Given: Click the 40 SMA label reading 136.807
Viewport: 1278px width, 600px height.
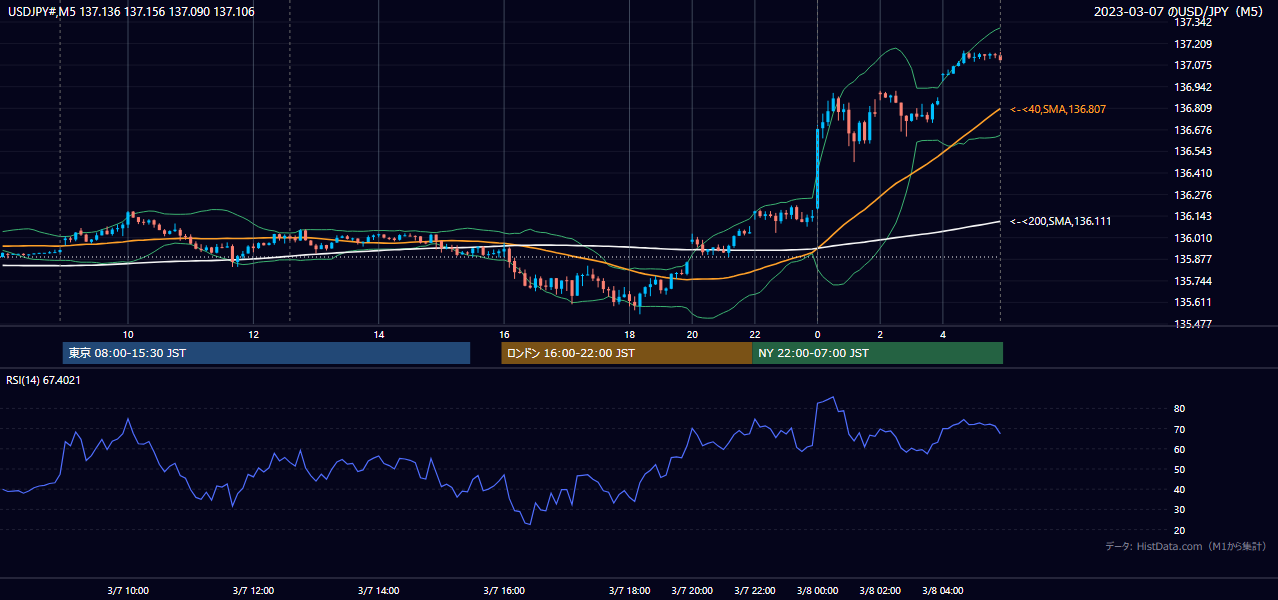Looking at the screenshot, I should (x=1057, y=109).
